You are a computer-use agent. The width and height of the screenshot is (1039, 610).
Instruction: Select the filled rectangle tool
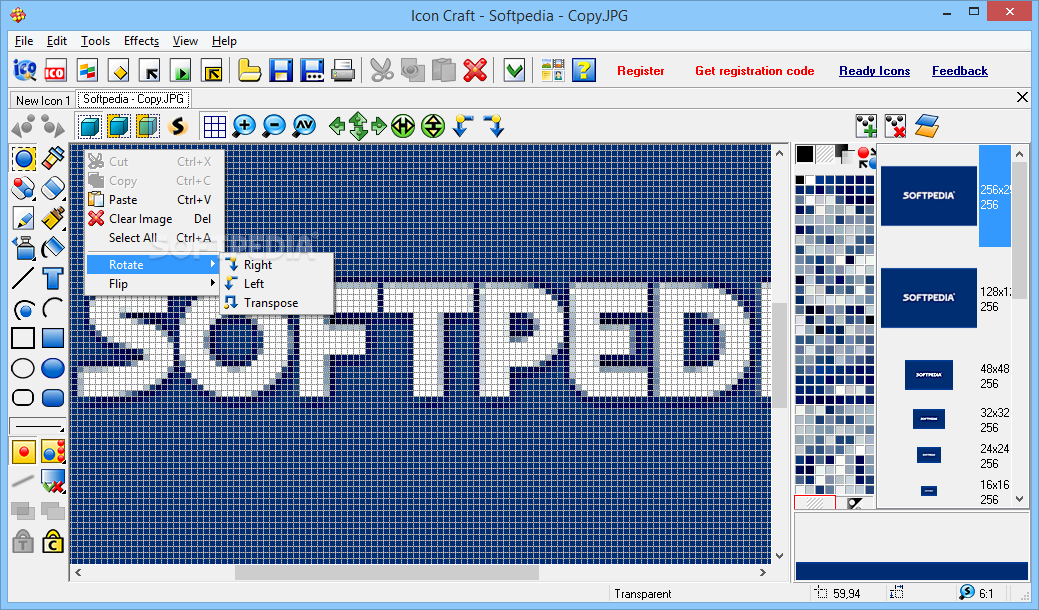[52, 338]
